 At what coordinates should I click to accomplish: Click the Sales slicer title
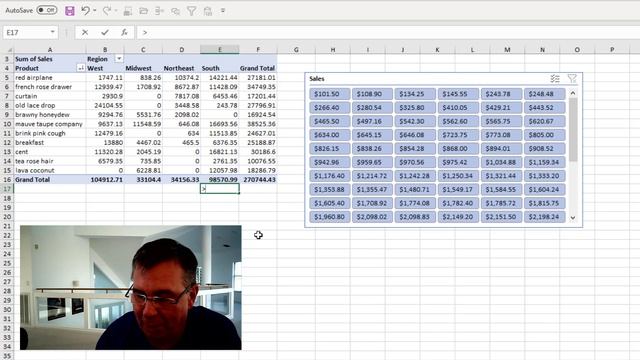[317, 79]
